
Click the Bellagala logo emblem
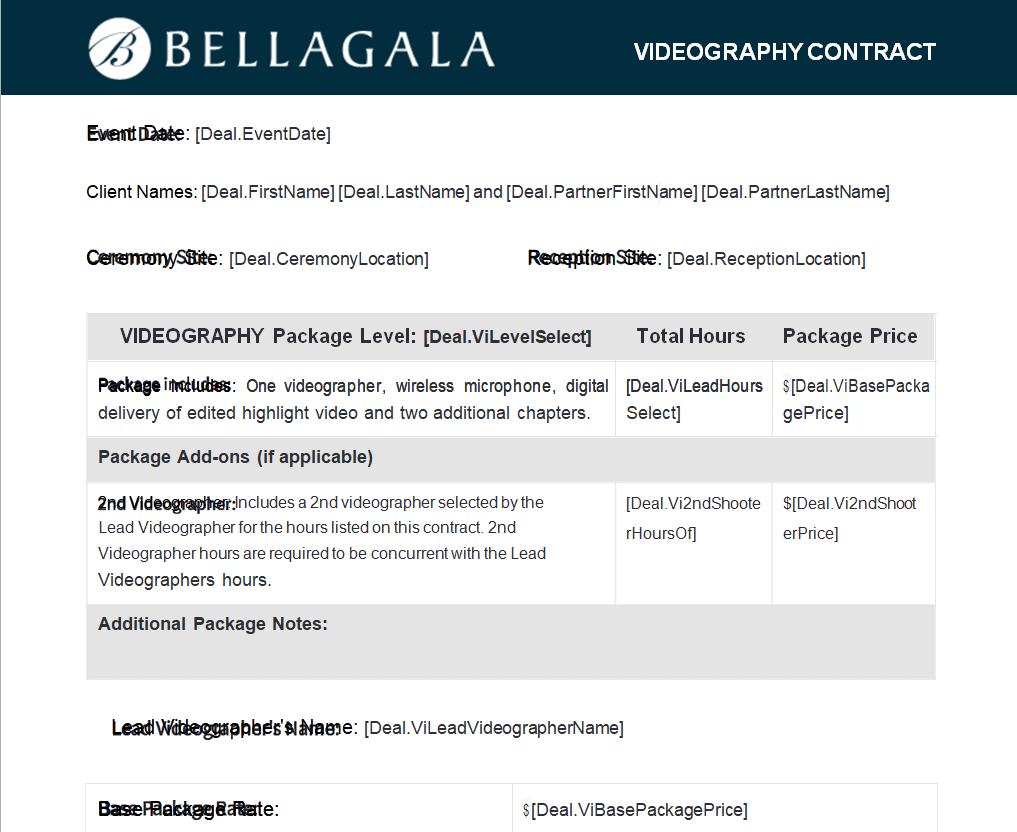(119, 48)
